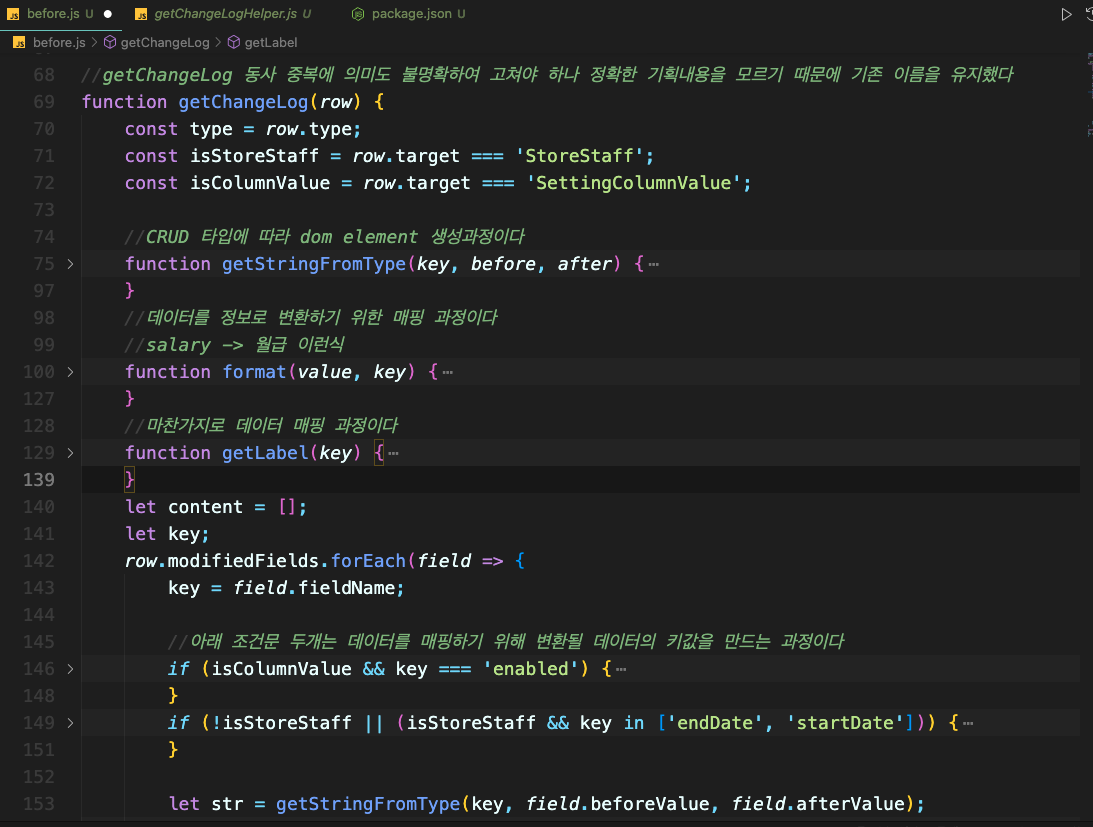This screenshot has width=1093, height=827.
Task: Click 'let content' declaration on line 140
Action: click(184, 507)
